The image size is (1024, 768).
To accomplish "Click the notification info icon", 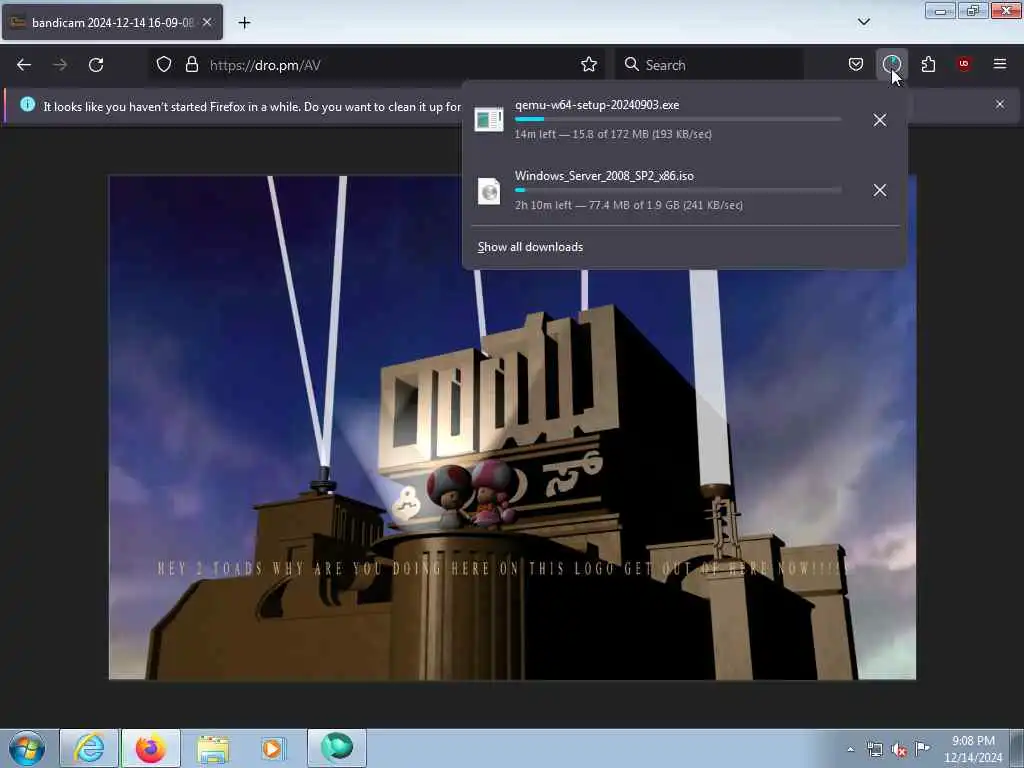I will [27, 104].
